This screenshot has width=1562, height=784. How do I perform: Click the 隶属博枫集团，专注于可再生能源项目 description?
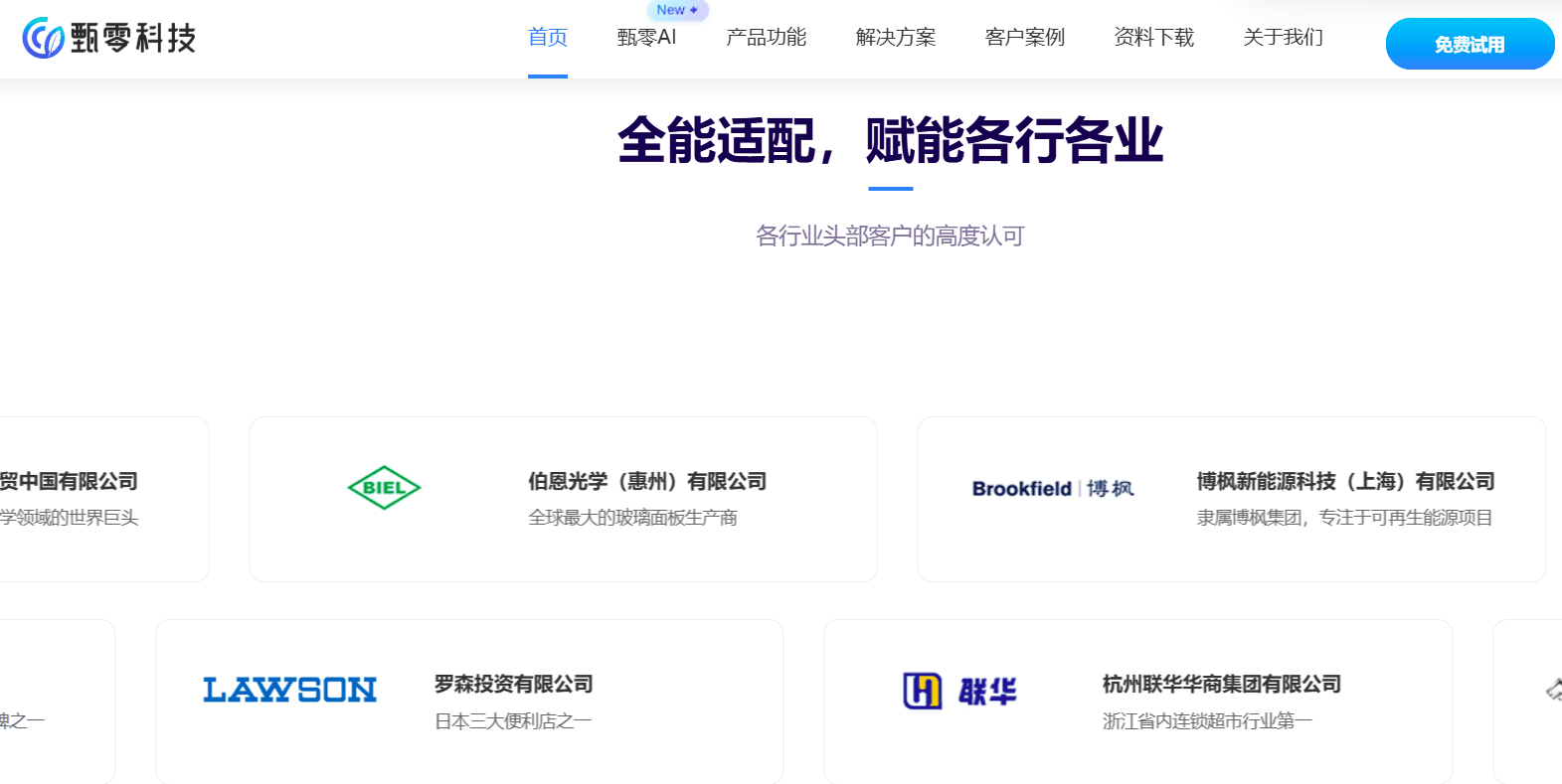(1344, 518)
